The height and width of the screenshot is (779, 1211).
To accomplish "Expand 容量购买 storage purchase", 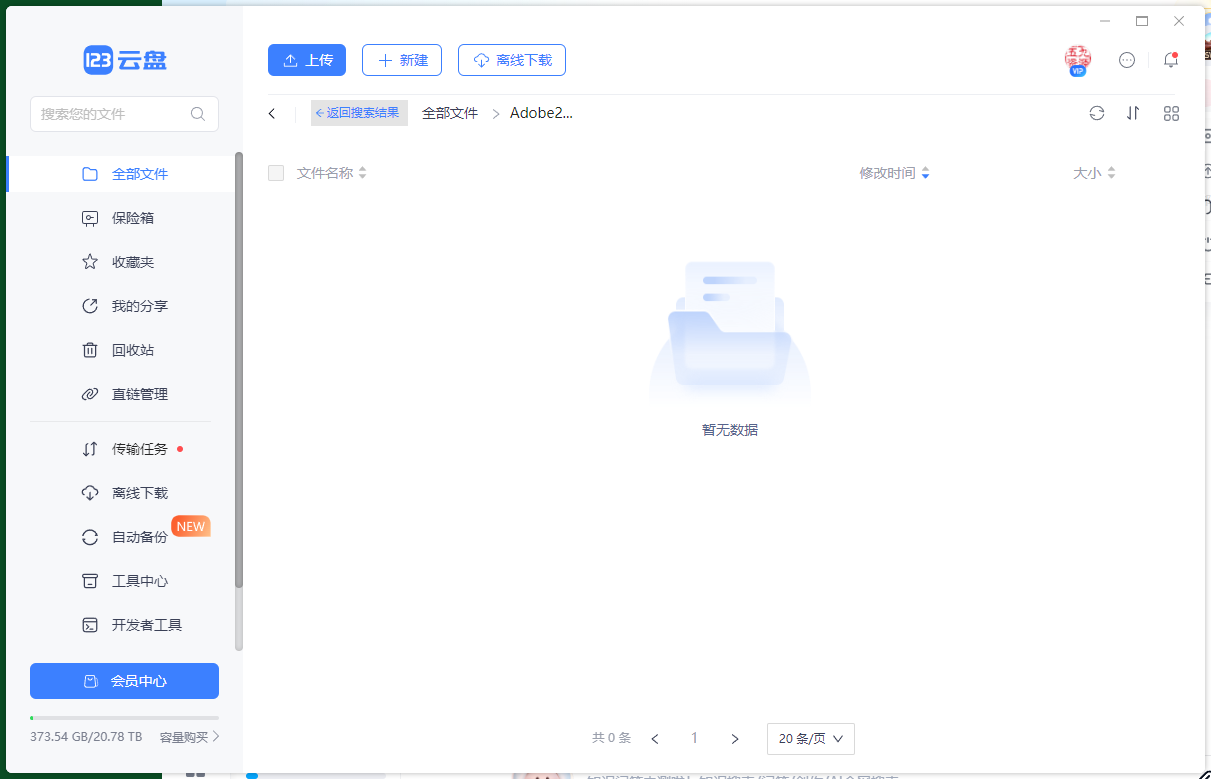I will click(x=189, y=737).
